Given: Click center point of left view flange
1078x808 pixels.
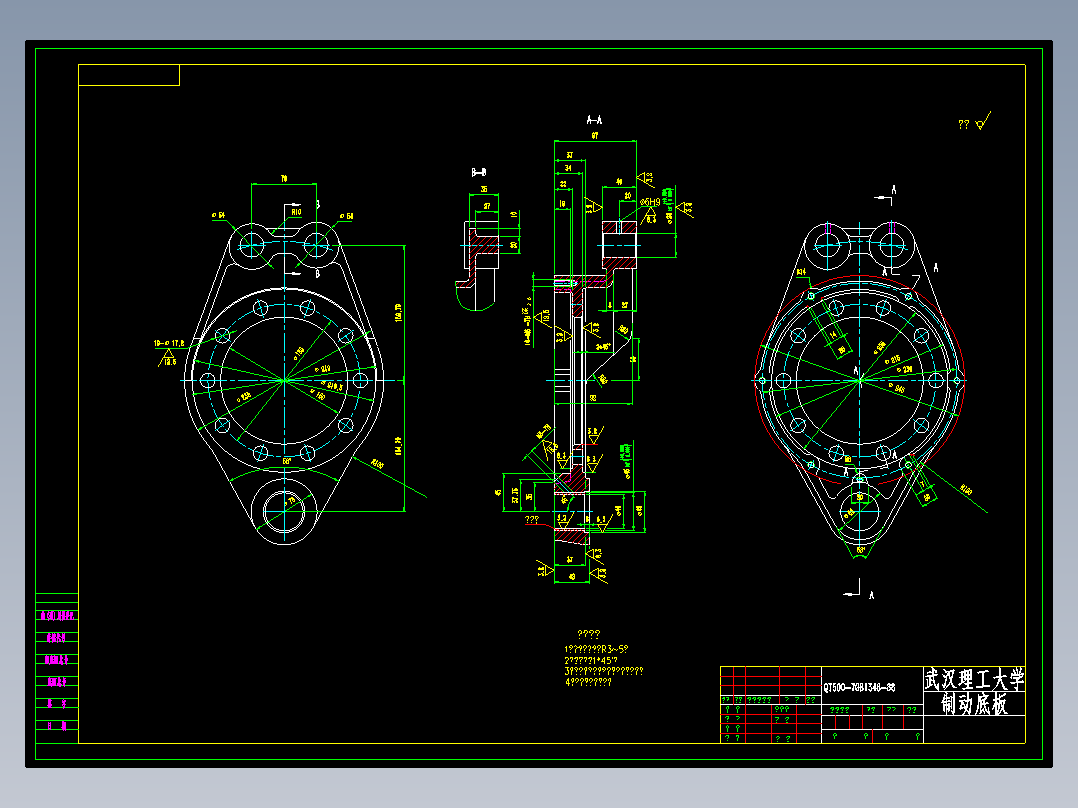Looking at the screenshot, I should click(284, 380).
